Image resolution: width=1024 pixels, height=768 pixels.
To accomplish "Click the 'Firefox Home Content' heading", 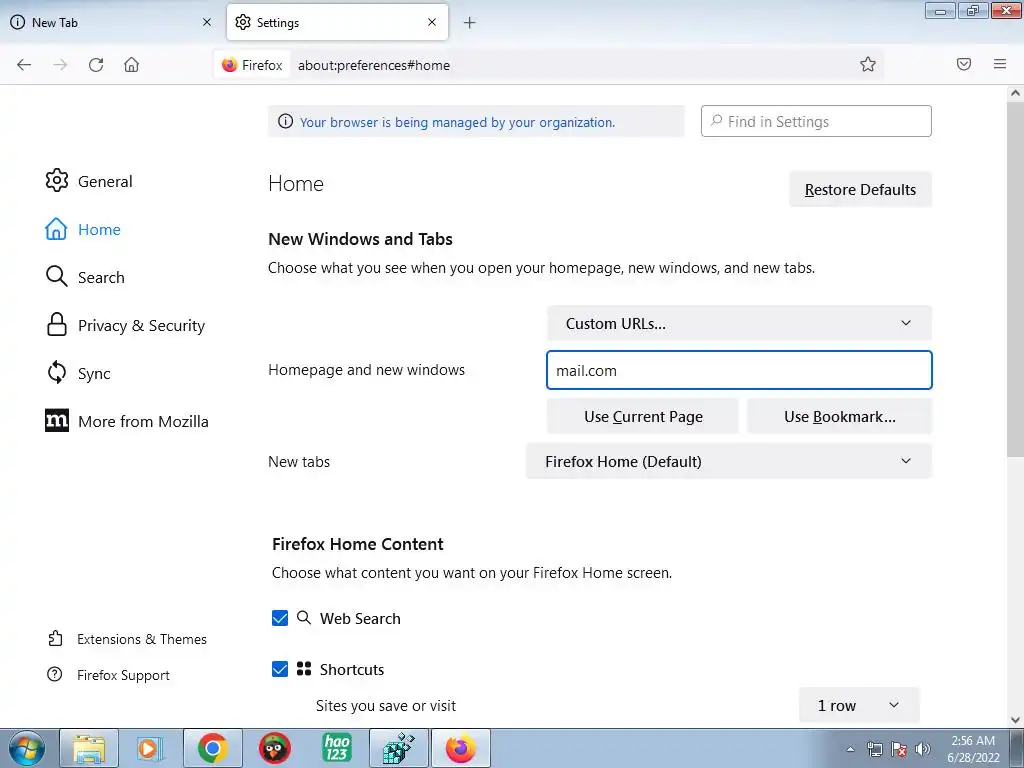I will pyautogui.click(x=358, y=544).
